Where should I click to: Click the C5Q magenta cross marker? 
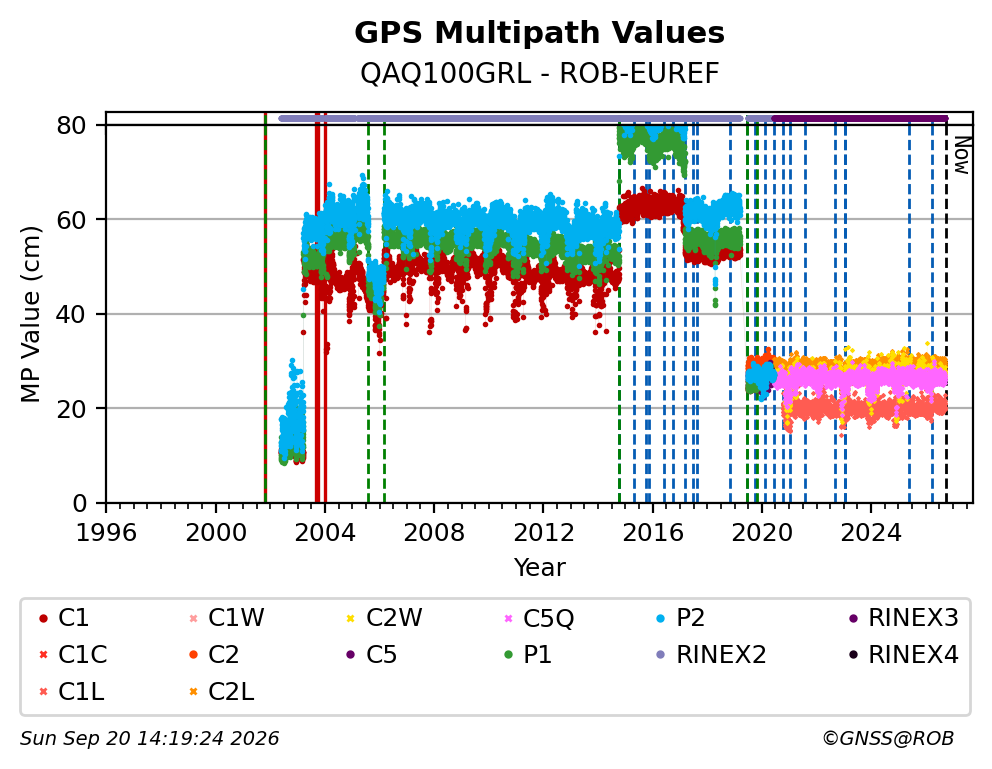(x=508, y=618)
